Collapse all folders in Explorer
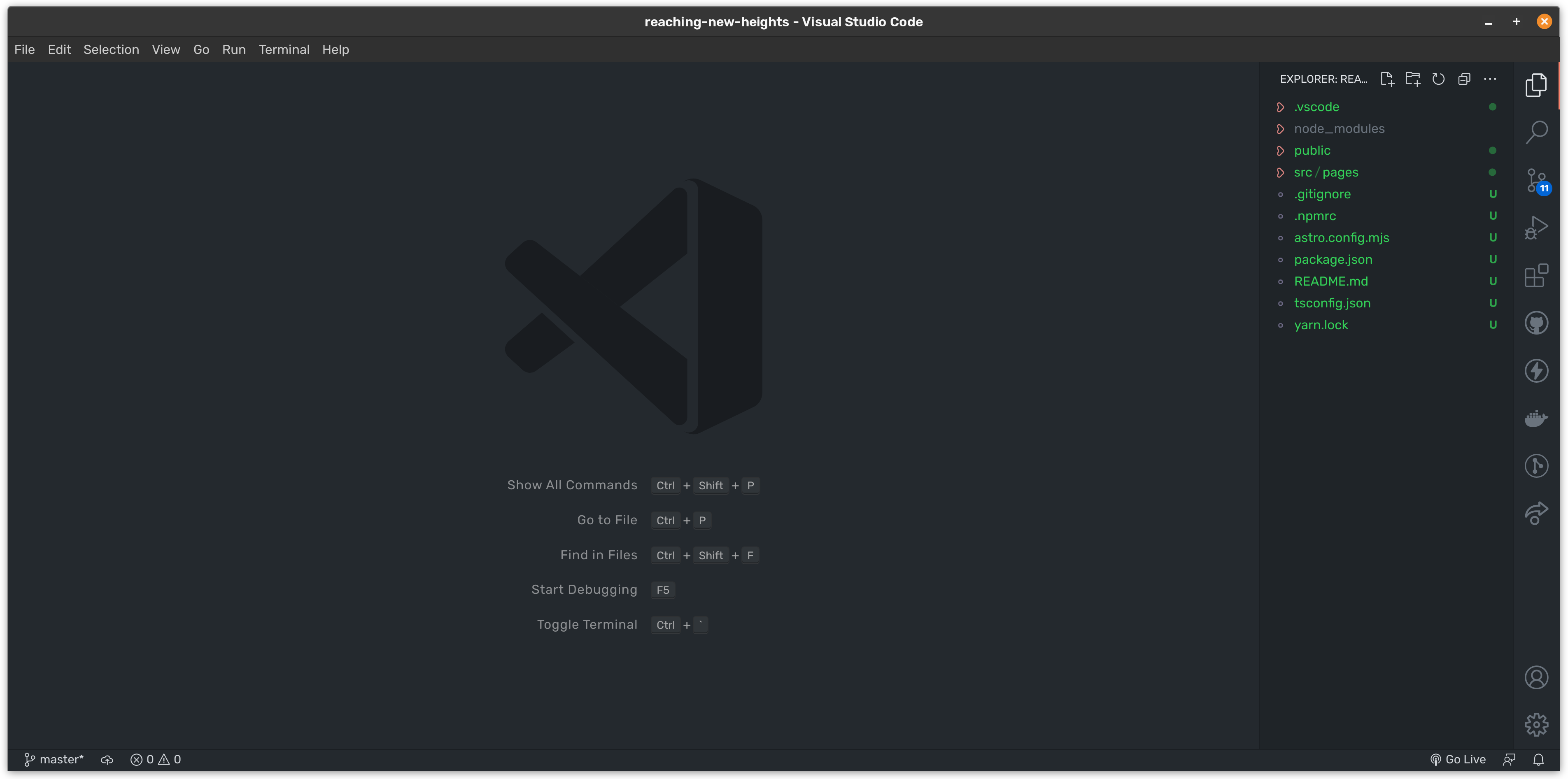 (x=1464, y=79)
